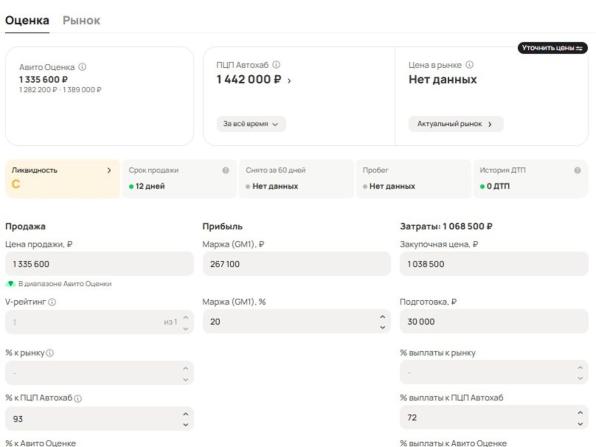Click info icon next to % к рынку
The width and height of the screenshot is (596, 447).
pos(50,353)
